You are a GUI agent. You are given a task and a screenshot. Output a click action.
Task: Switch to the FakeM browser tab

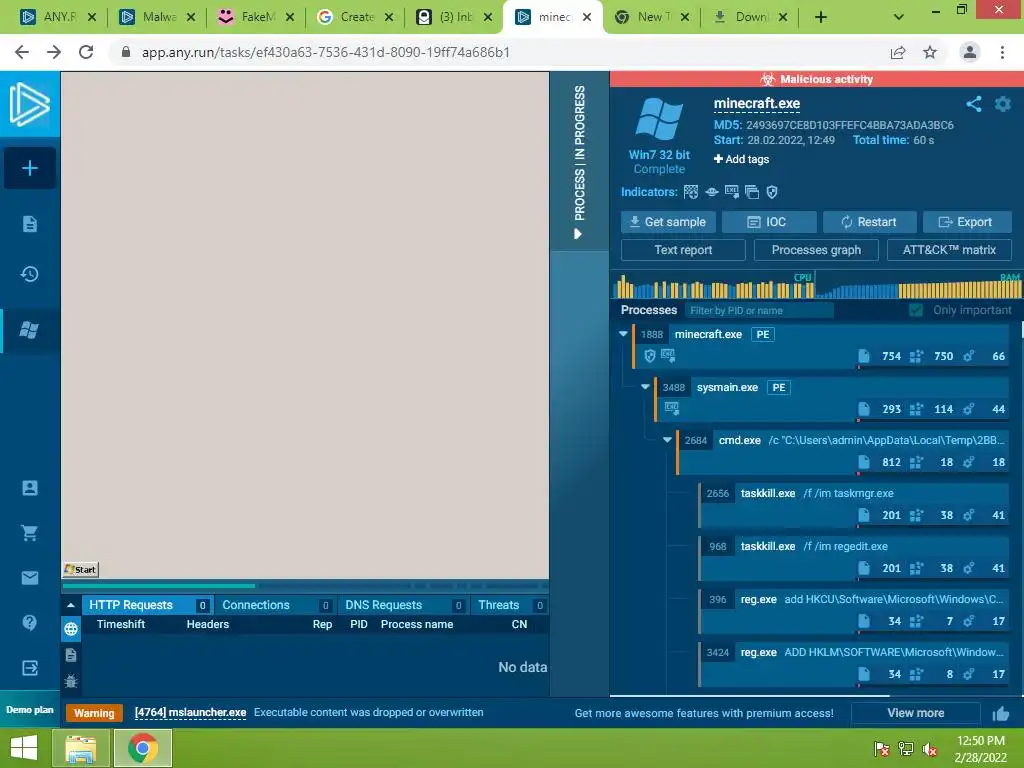[x=256, y=17]
